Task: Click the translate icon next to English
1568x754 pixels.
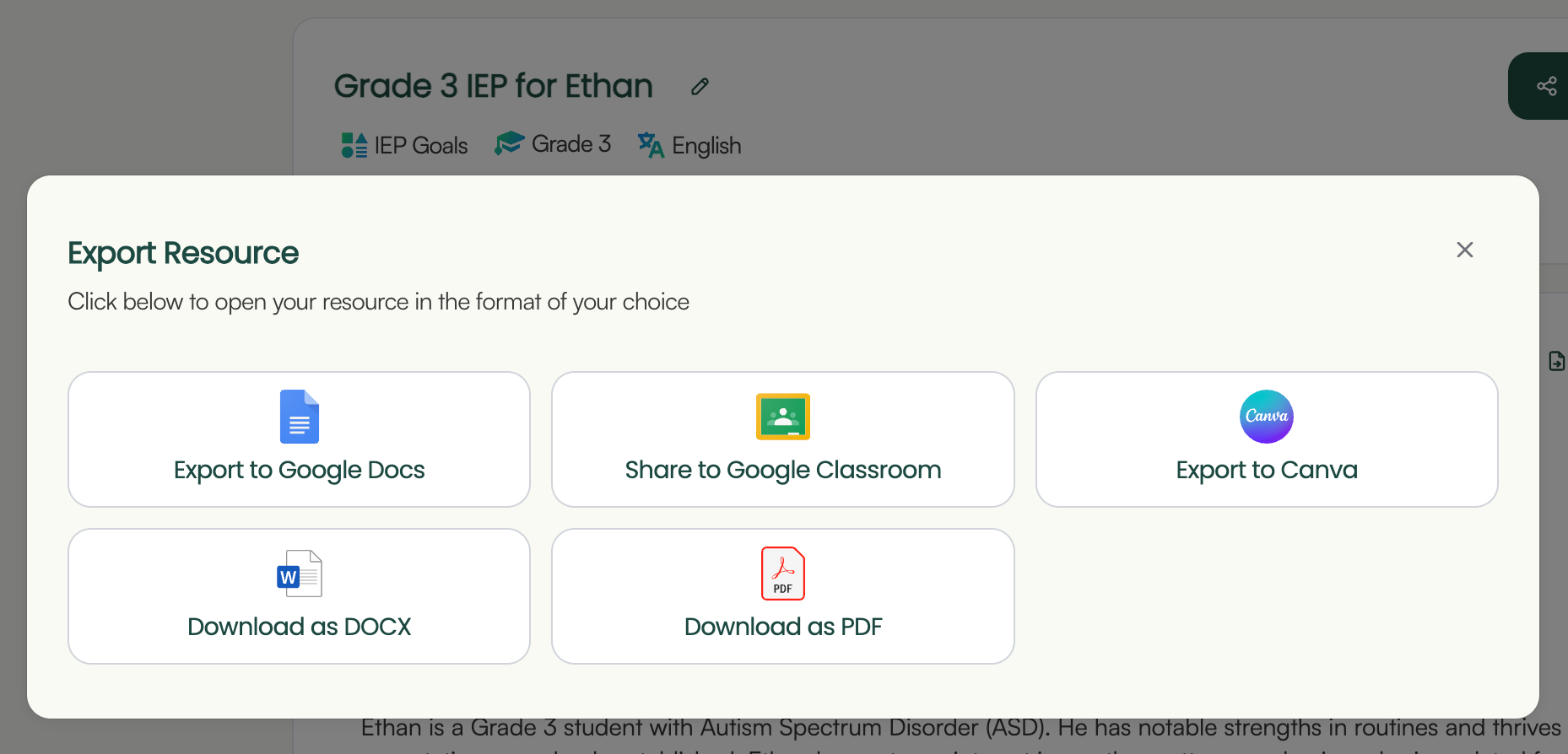Action: [x=650, y=144]
